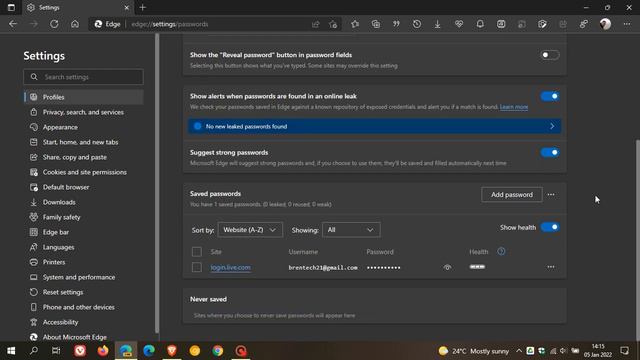This screenshot has height=360, width=640.
Task: Open Profiles settings section
Action: click(83, 97)
